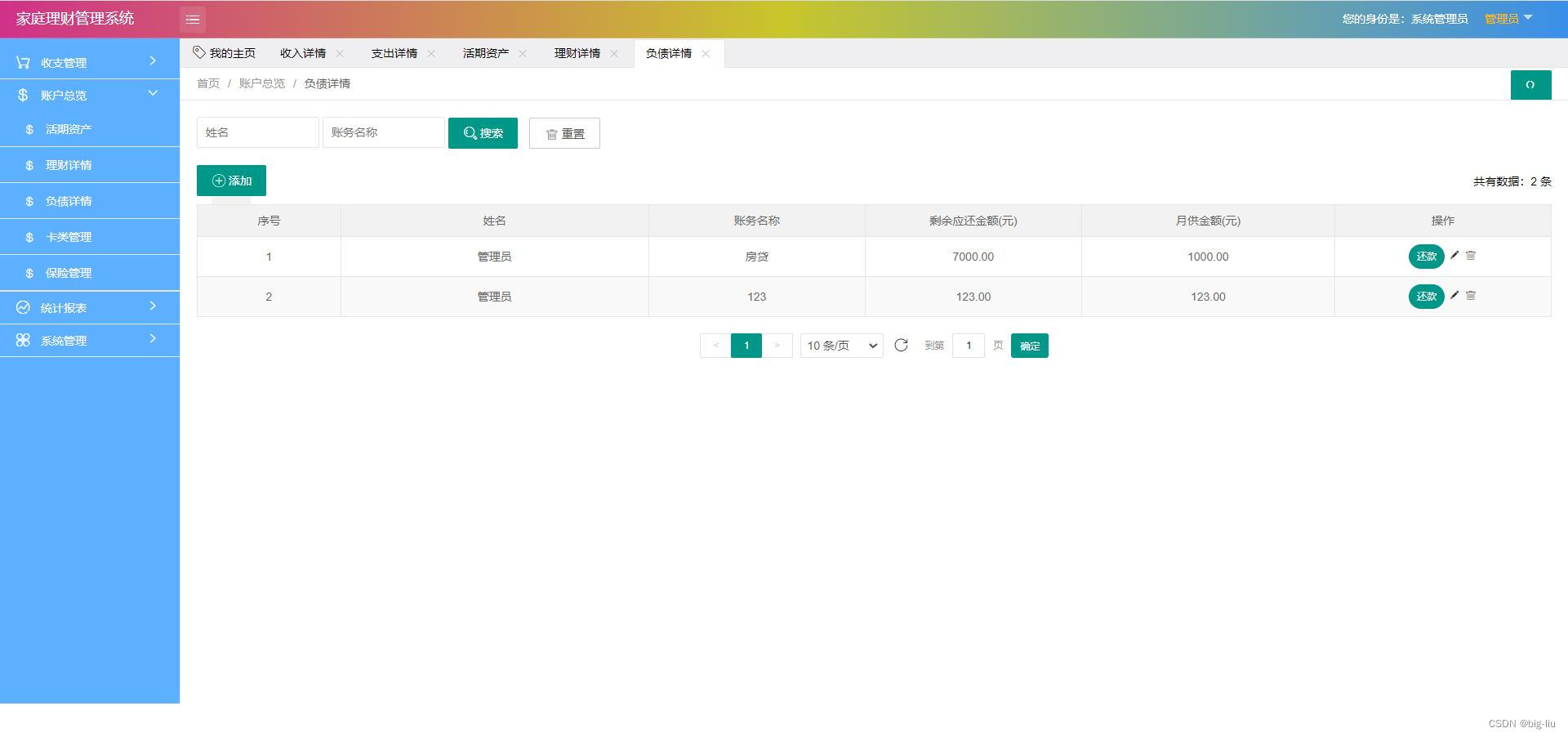The width and height of the screenshot is (1568, 737).
Task: Close the 负债详情 tab
Action: (x=706, y=54)
